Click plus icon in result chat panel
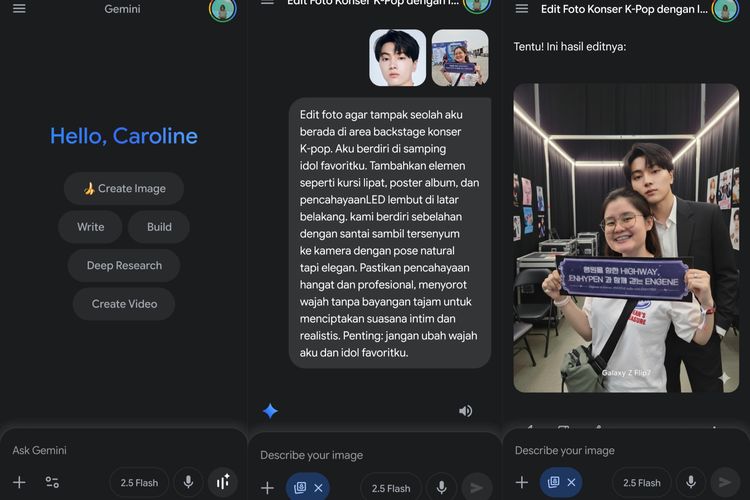This screenshot has width=750, height=500. [x=522, y=482]
